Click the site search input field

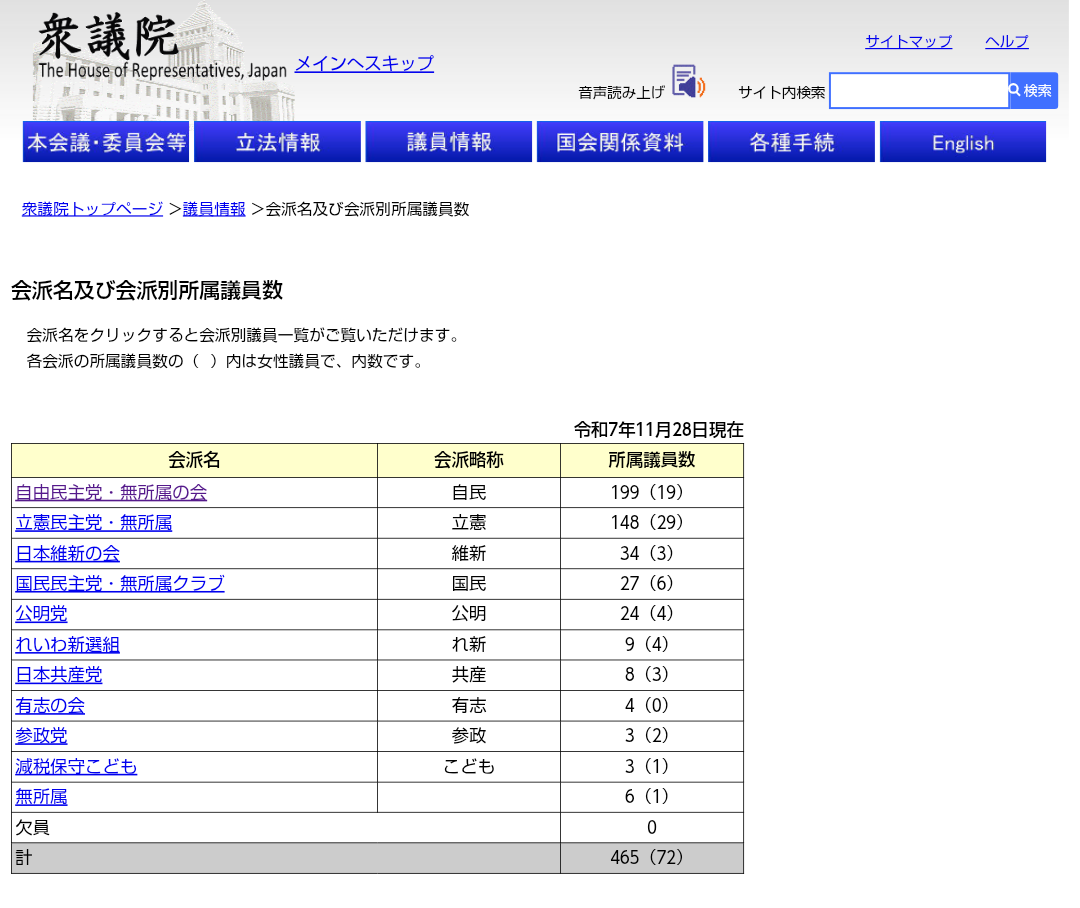coord(918,91)
